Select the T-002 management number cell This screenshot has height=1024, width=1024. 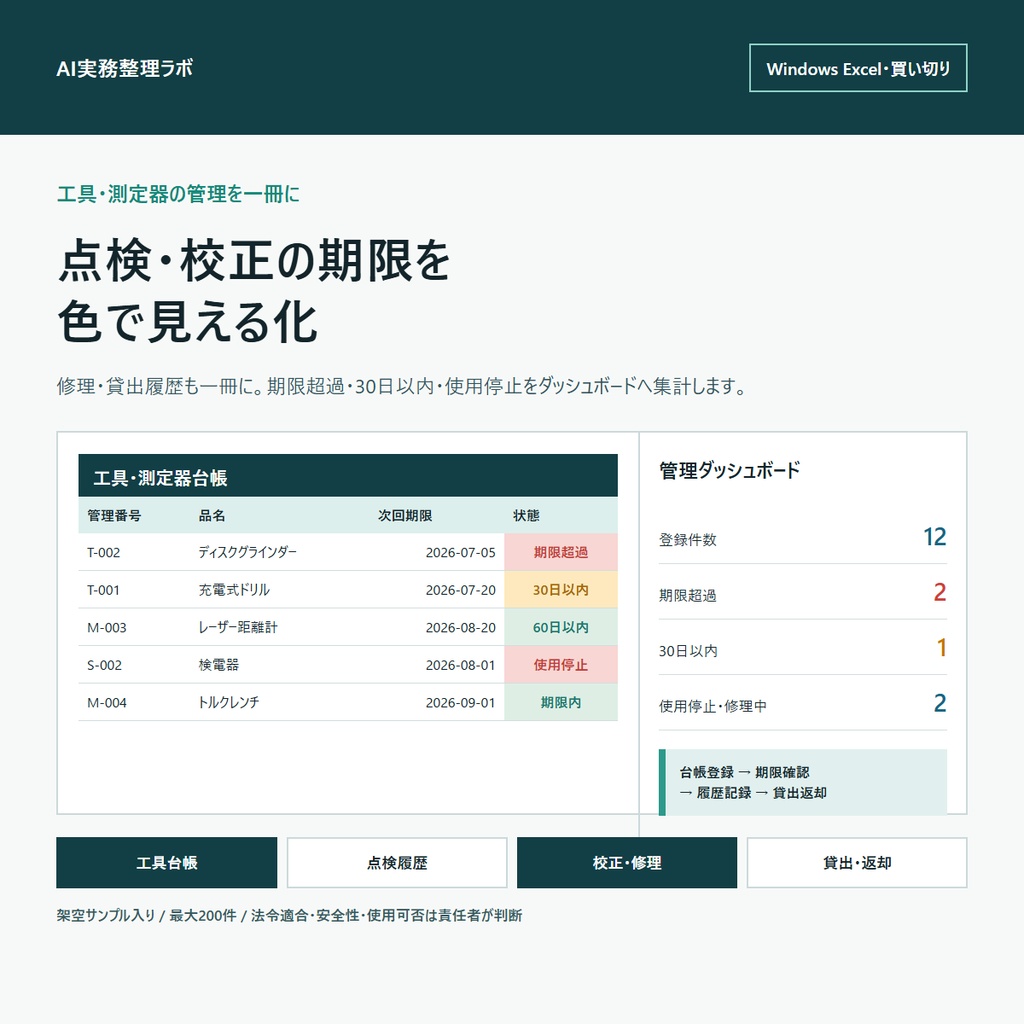coord(103,552)
